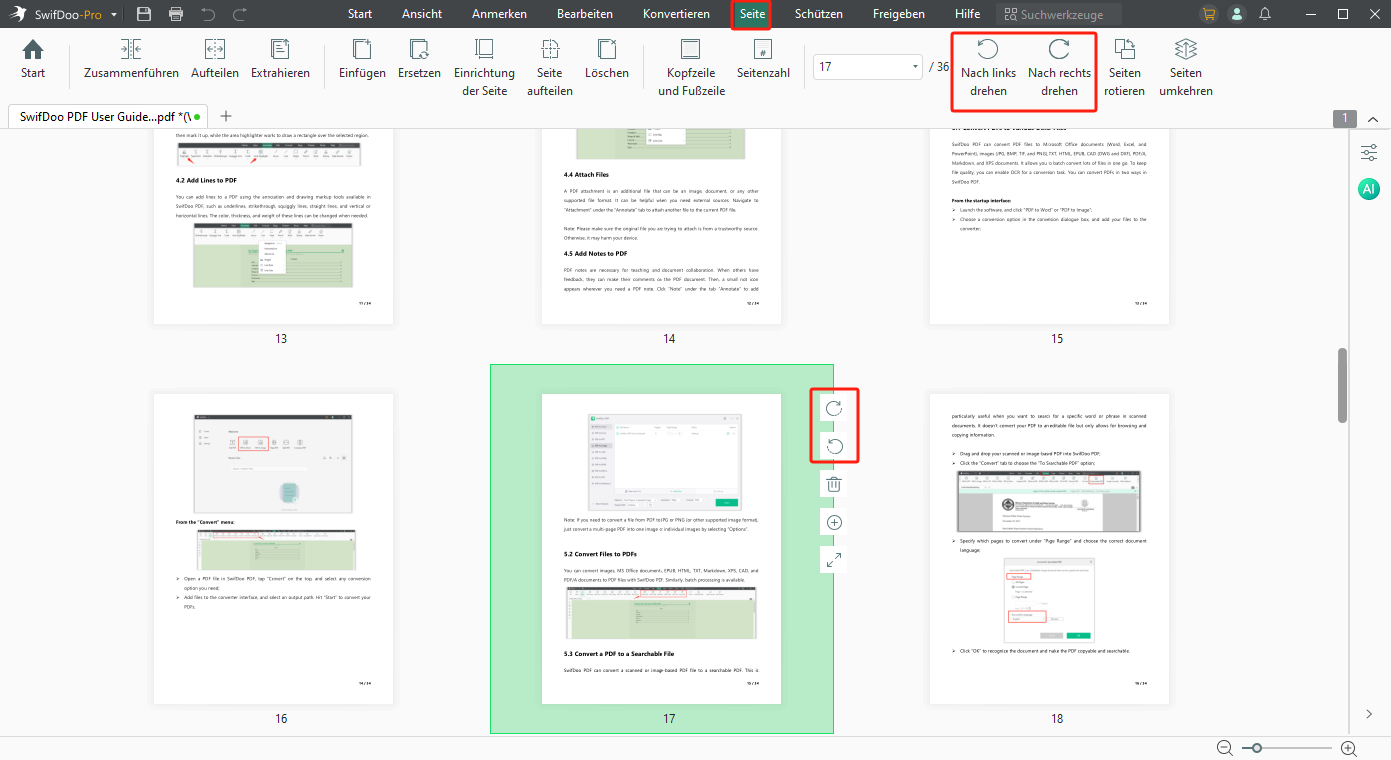This screenshot has width=1391, height=760.
Task: Add a new tab with plus button
Action: [x=226, y=116]
